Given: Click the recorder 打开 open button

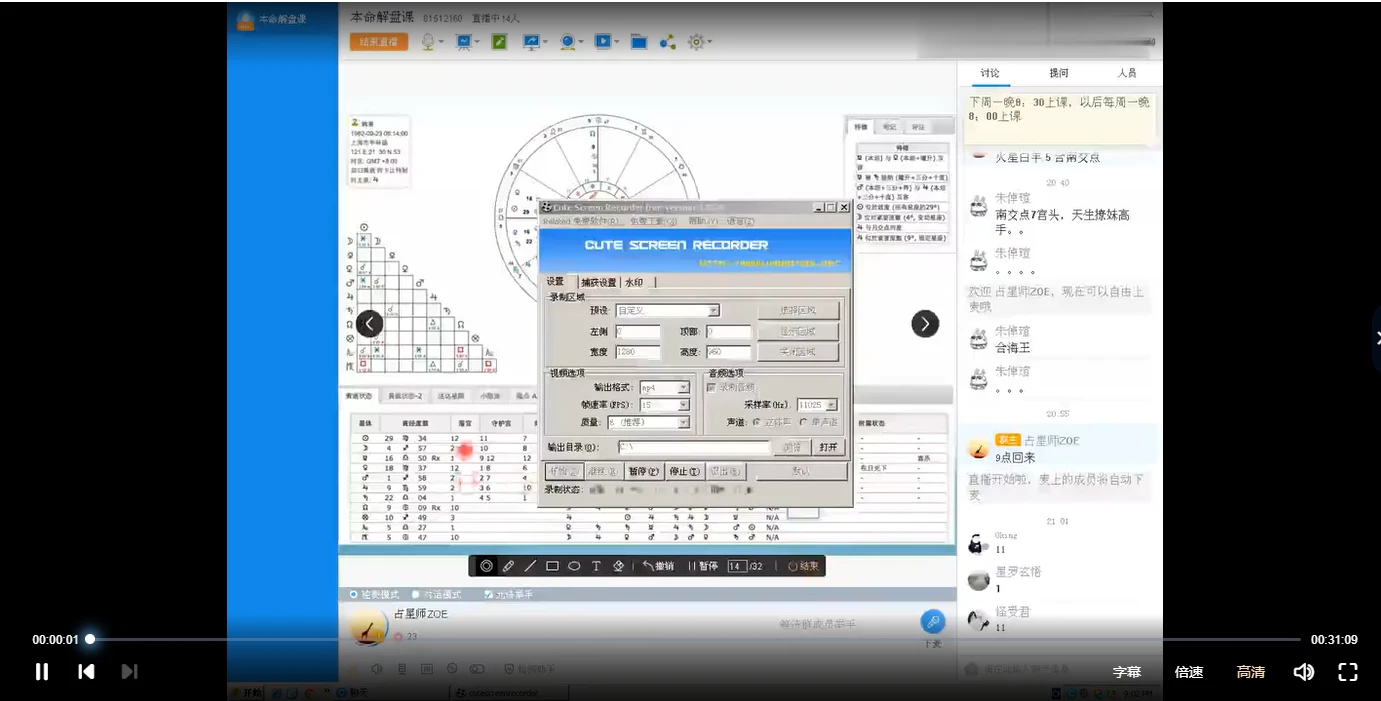Looking at the screenshot, I should [828, 447].
